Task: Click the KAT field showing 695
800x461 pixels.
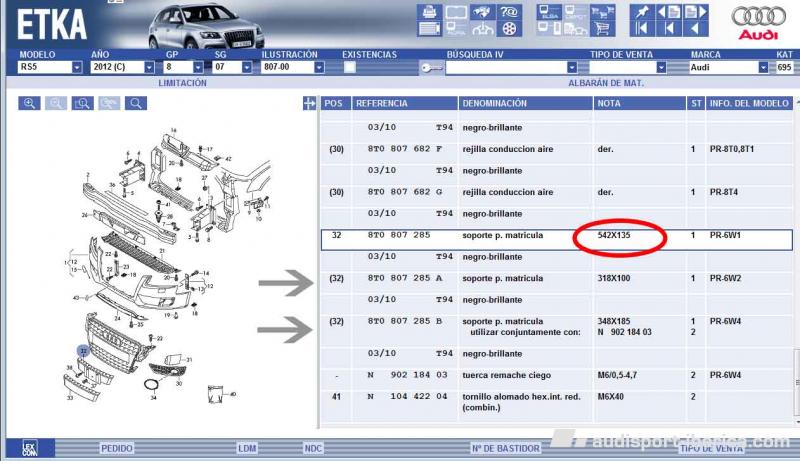Action: pyautogui.click(x=785, y=67)
